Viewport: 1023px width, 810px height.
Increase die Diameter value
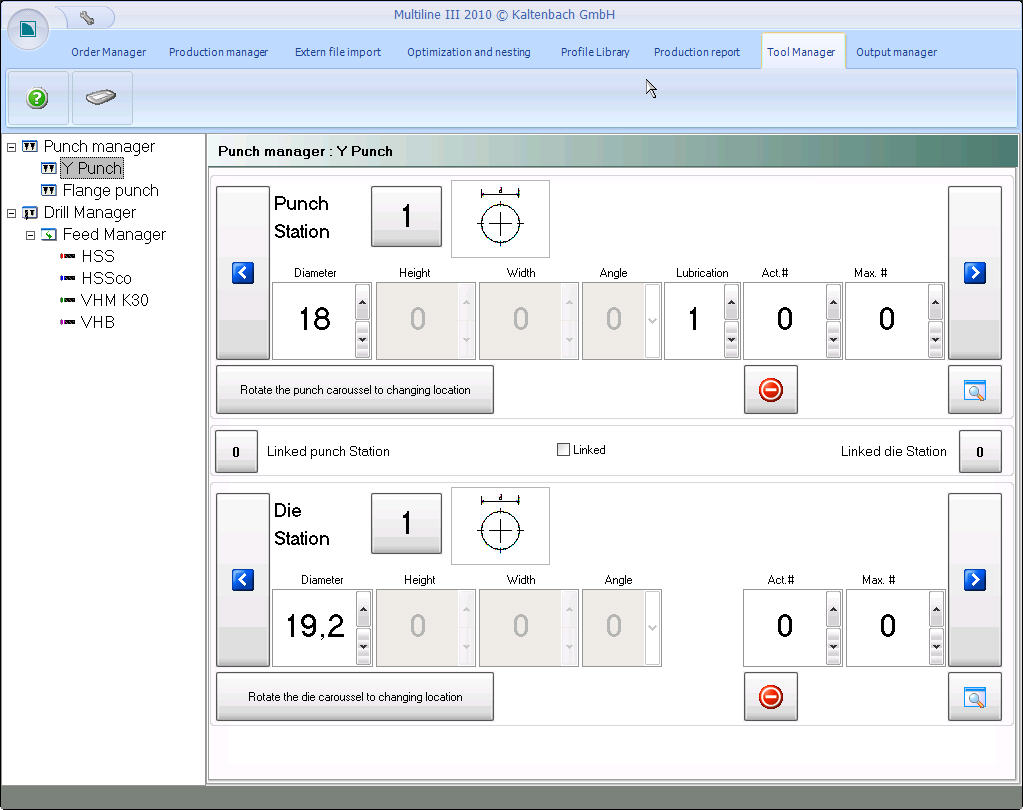pyautogui.click(x=363, y=609)
